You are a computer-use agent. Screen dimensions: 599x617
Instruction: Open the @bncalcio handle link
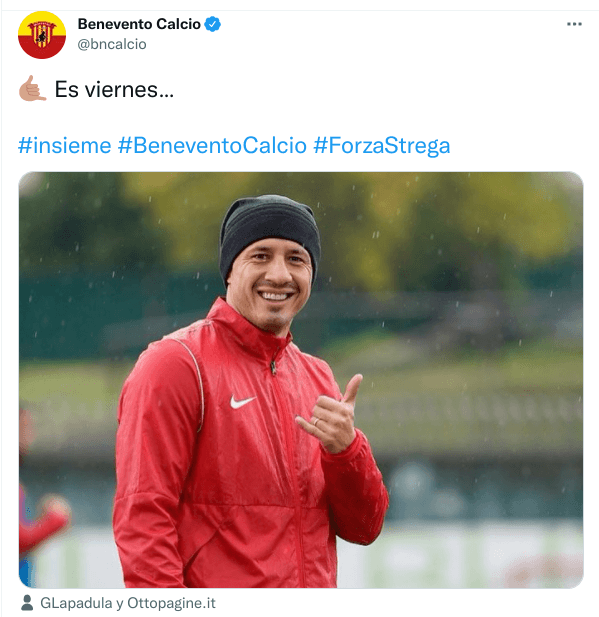[112, 44]
